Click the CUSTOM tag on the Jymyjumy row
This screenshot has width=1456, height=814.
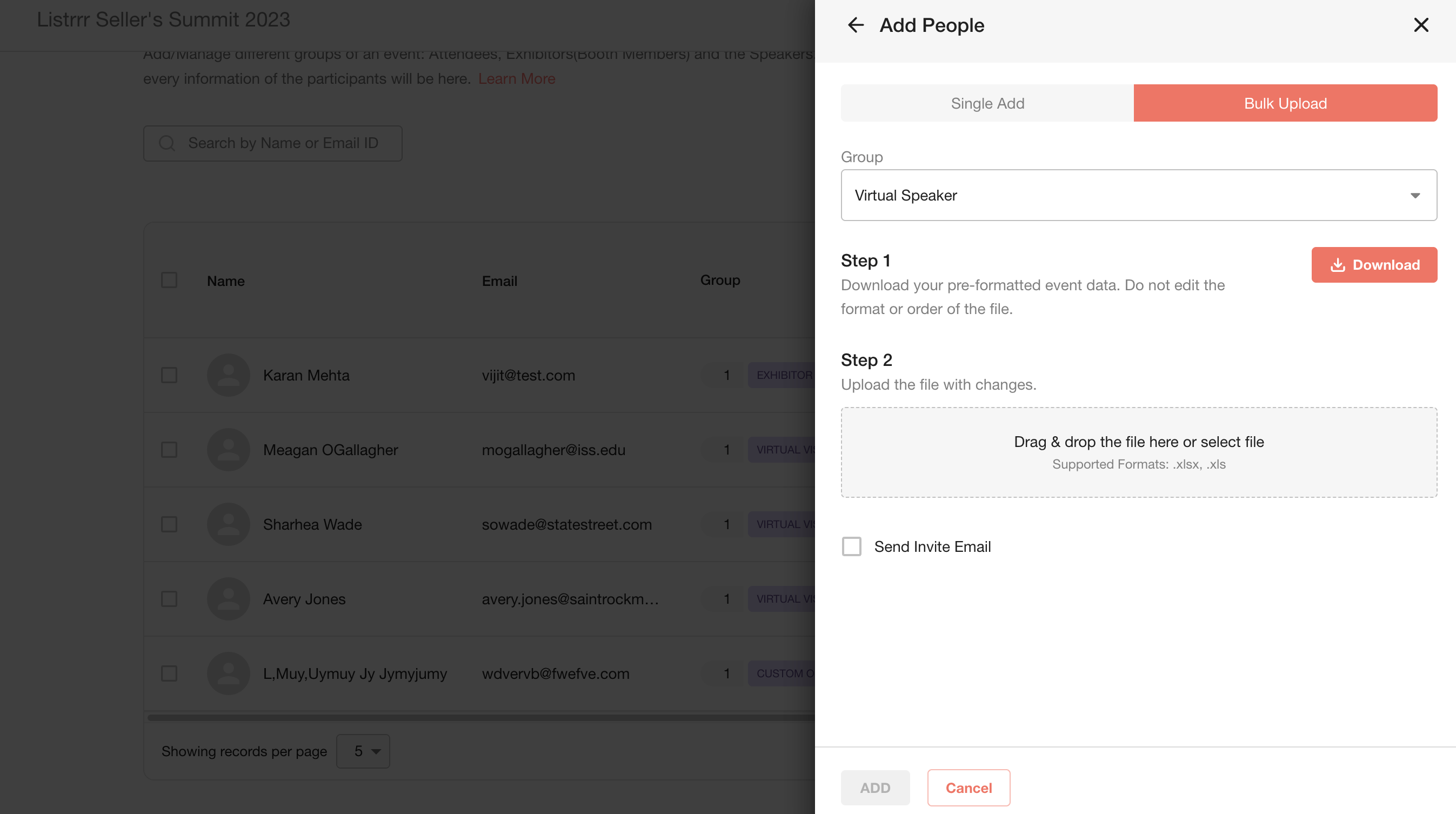(x=782, y=673)
